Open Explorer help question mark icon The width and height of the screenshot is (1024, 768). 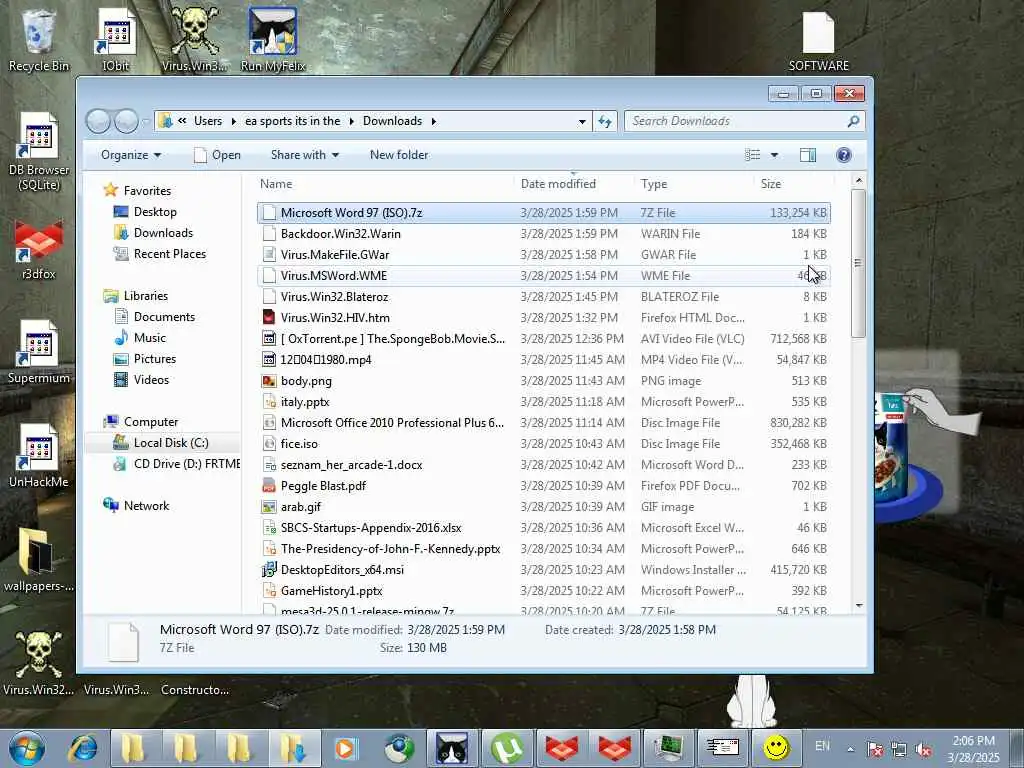(844, 155)
